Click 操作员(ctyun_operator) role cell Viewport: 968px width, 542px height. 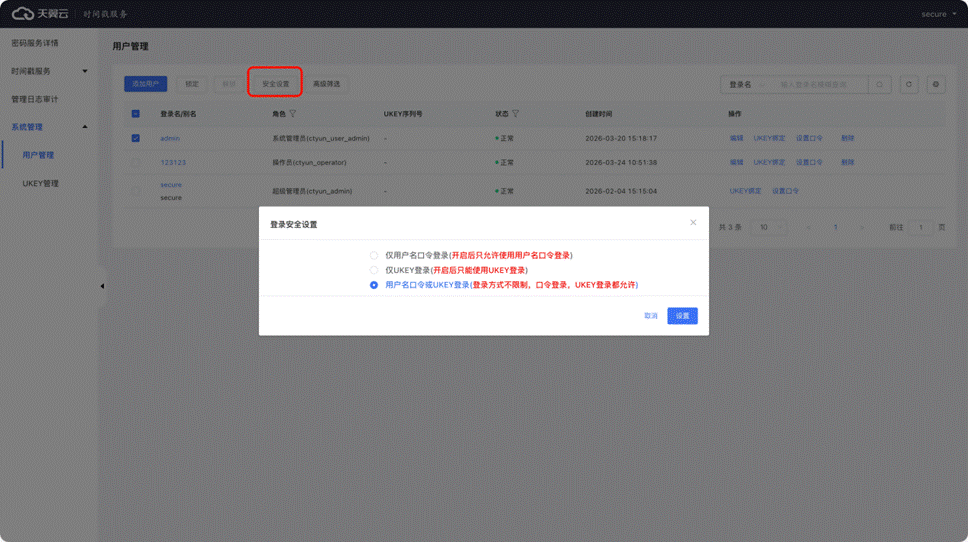[x=309, y=162]
